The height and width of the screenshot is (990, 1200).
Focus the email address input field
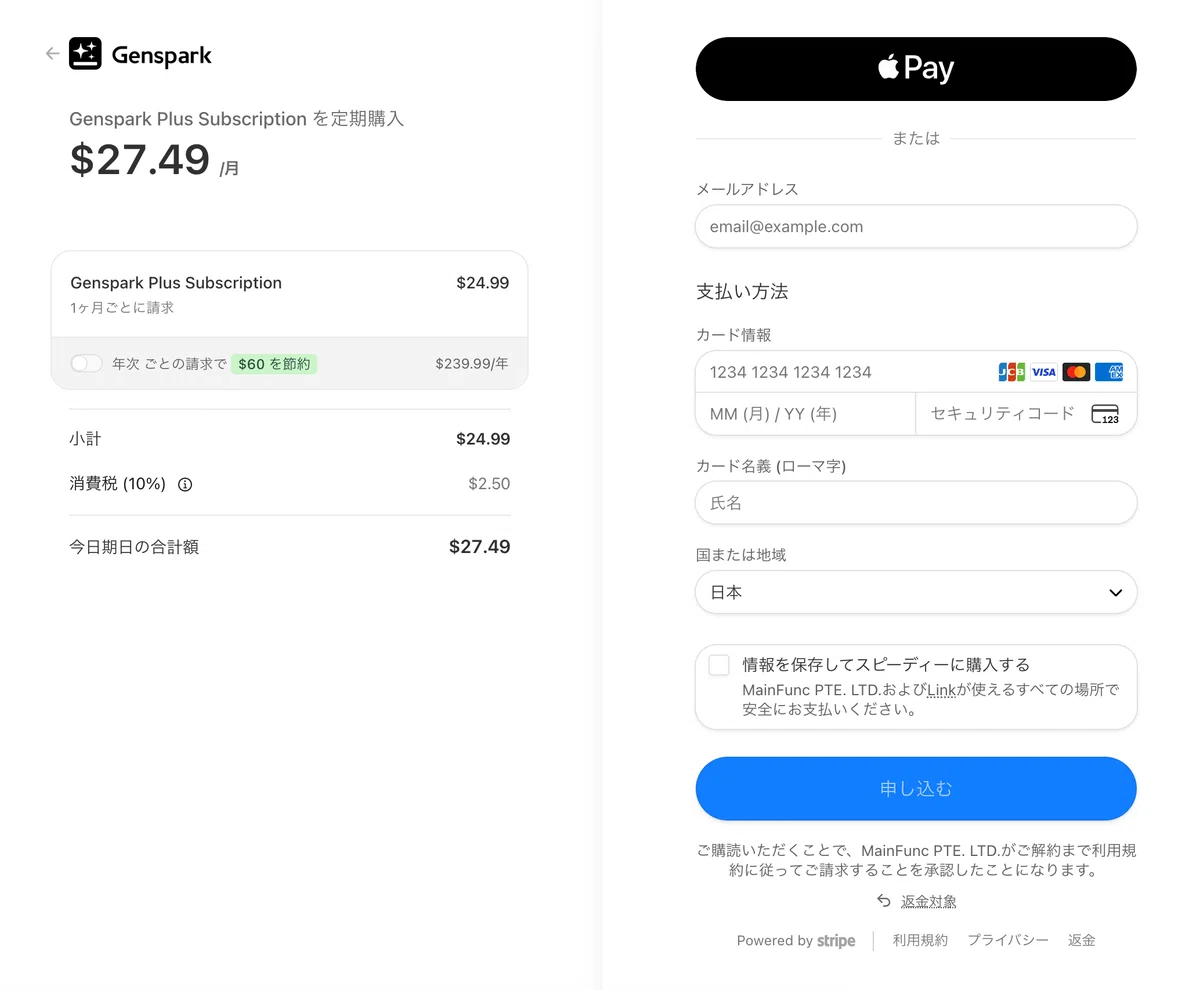(x=916, y=226)
